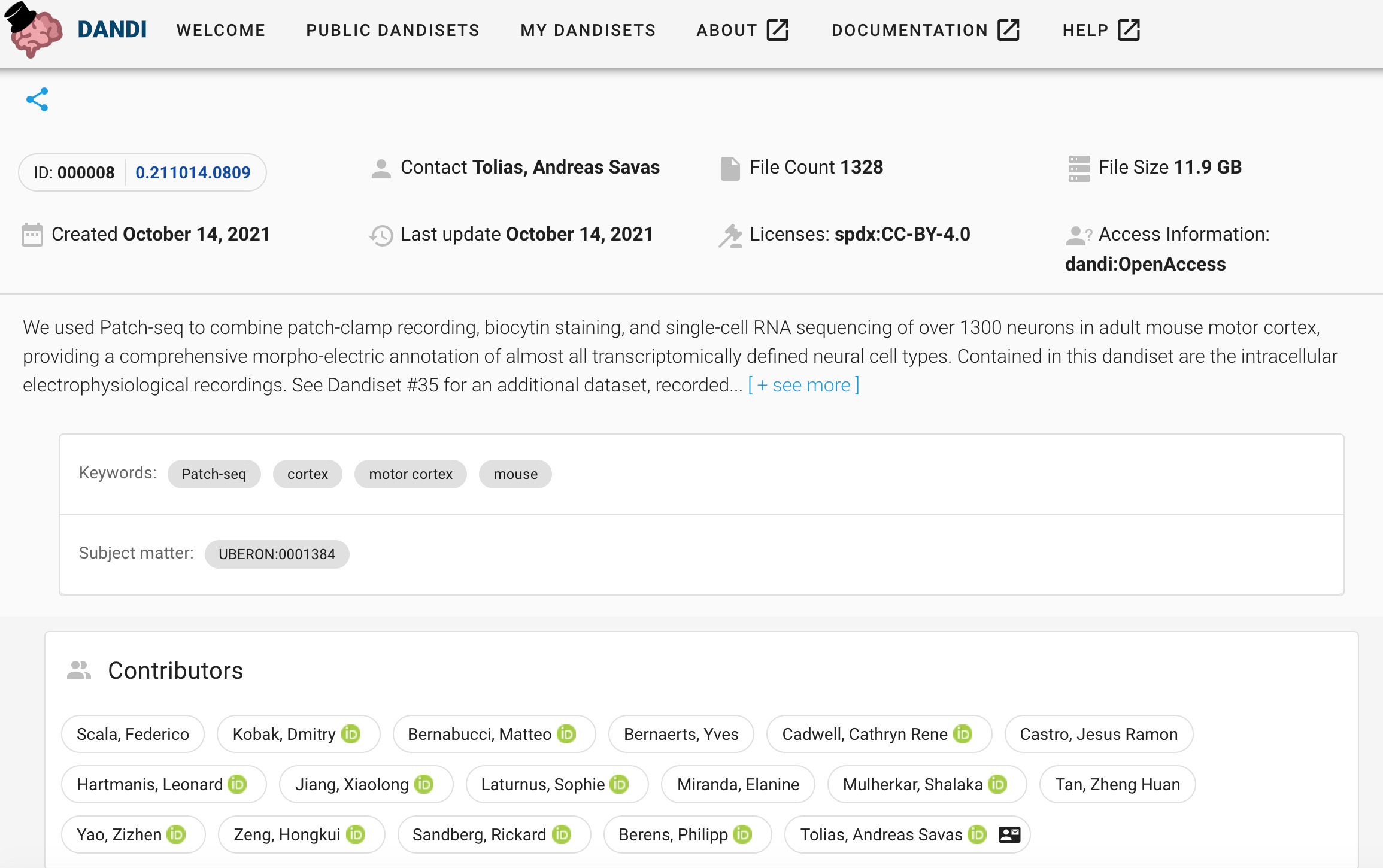Go to My Dandisets
Image resolution: width=1383 pixels, height=868 pixels.
click(588, 30)
